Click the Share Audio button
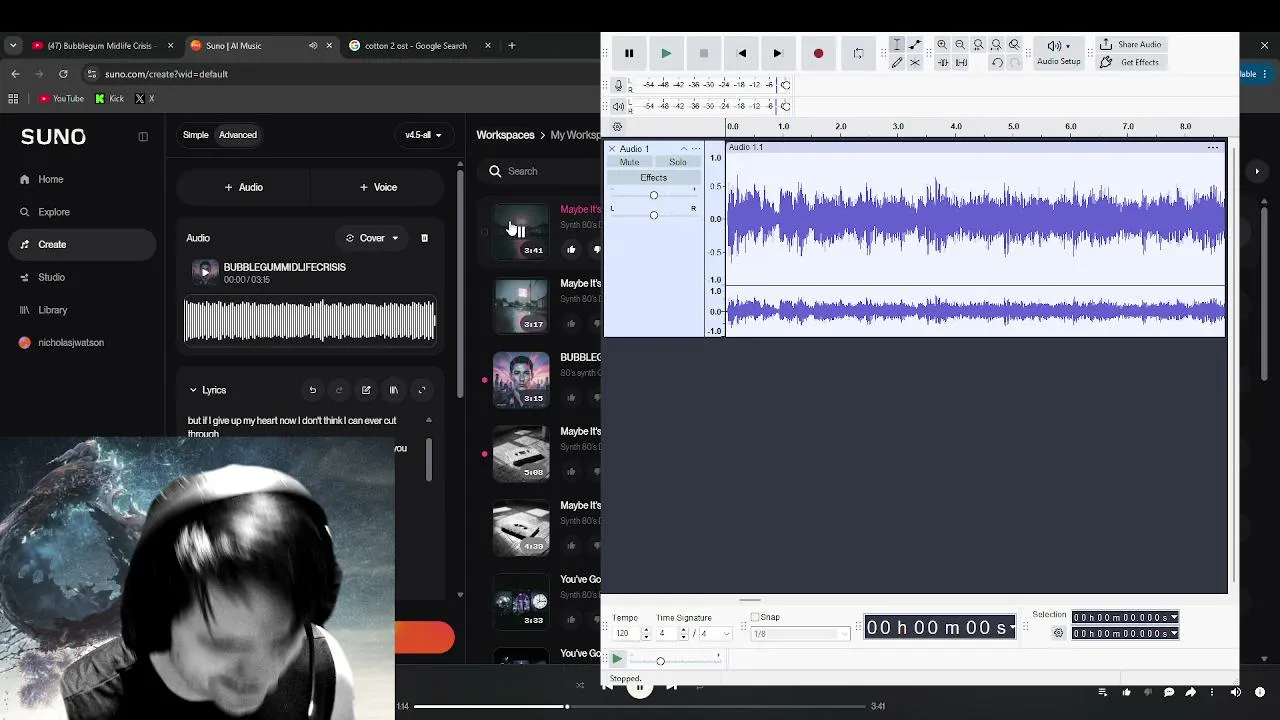Screen dimensions: 1280x720 tap(1131, 45)
